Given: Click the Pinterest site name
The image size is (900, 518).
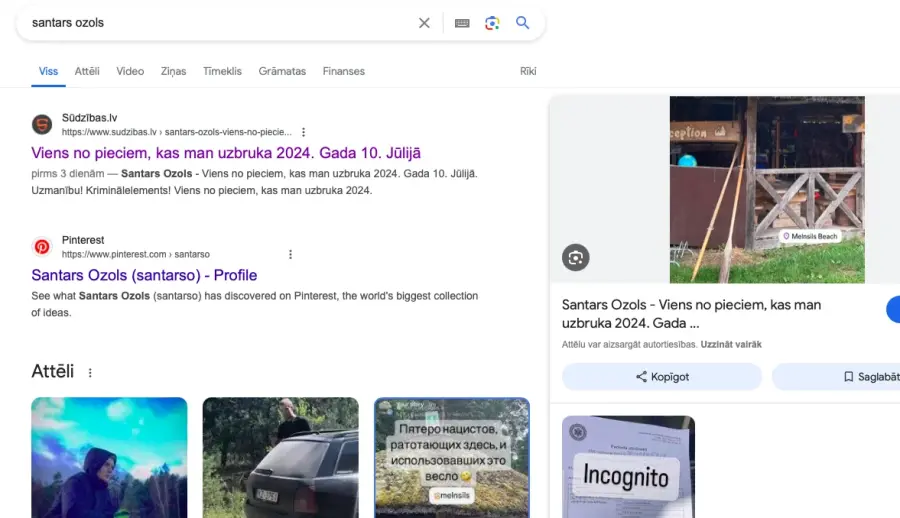Looking at the screenshot, I should [x=83, y=240].
